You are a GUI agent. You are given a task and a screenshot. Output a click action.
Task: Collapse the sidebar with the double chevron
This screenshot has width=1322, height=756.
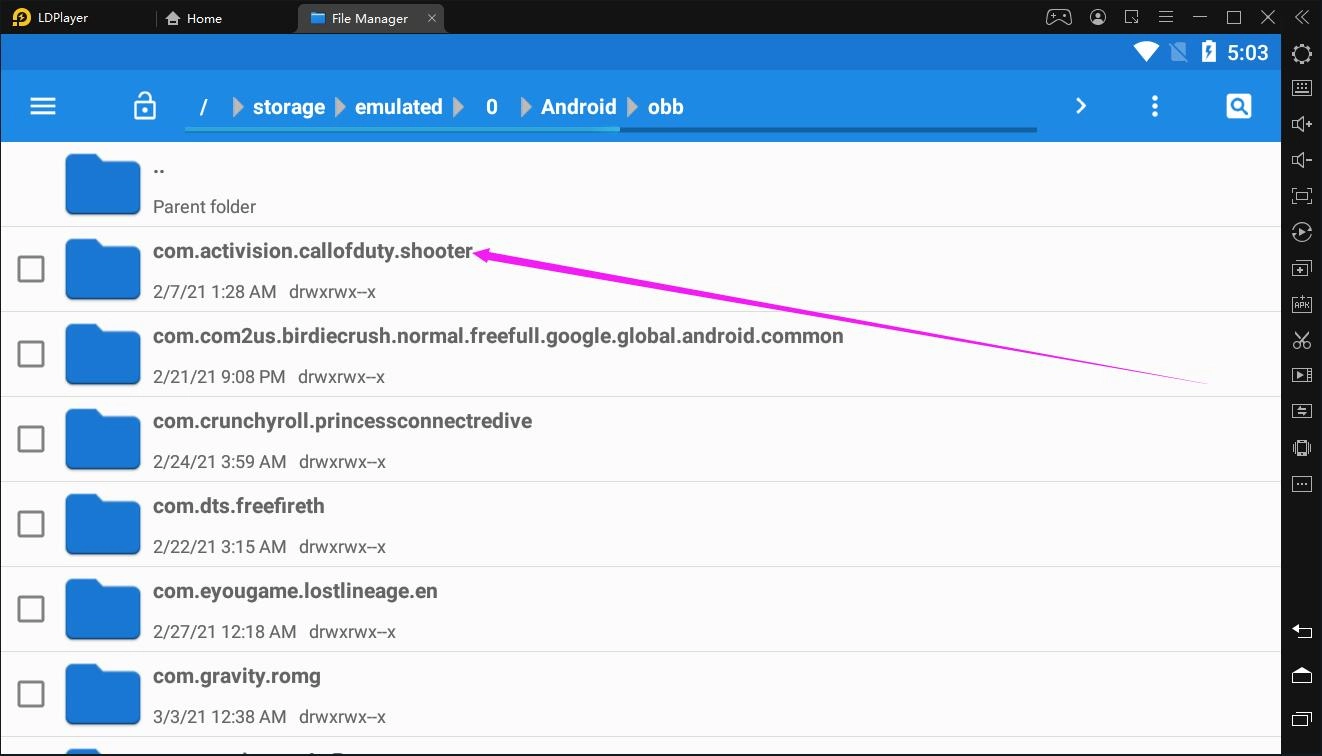coord(1301,17)
